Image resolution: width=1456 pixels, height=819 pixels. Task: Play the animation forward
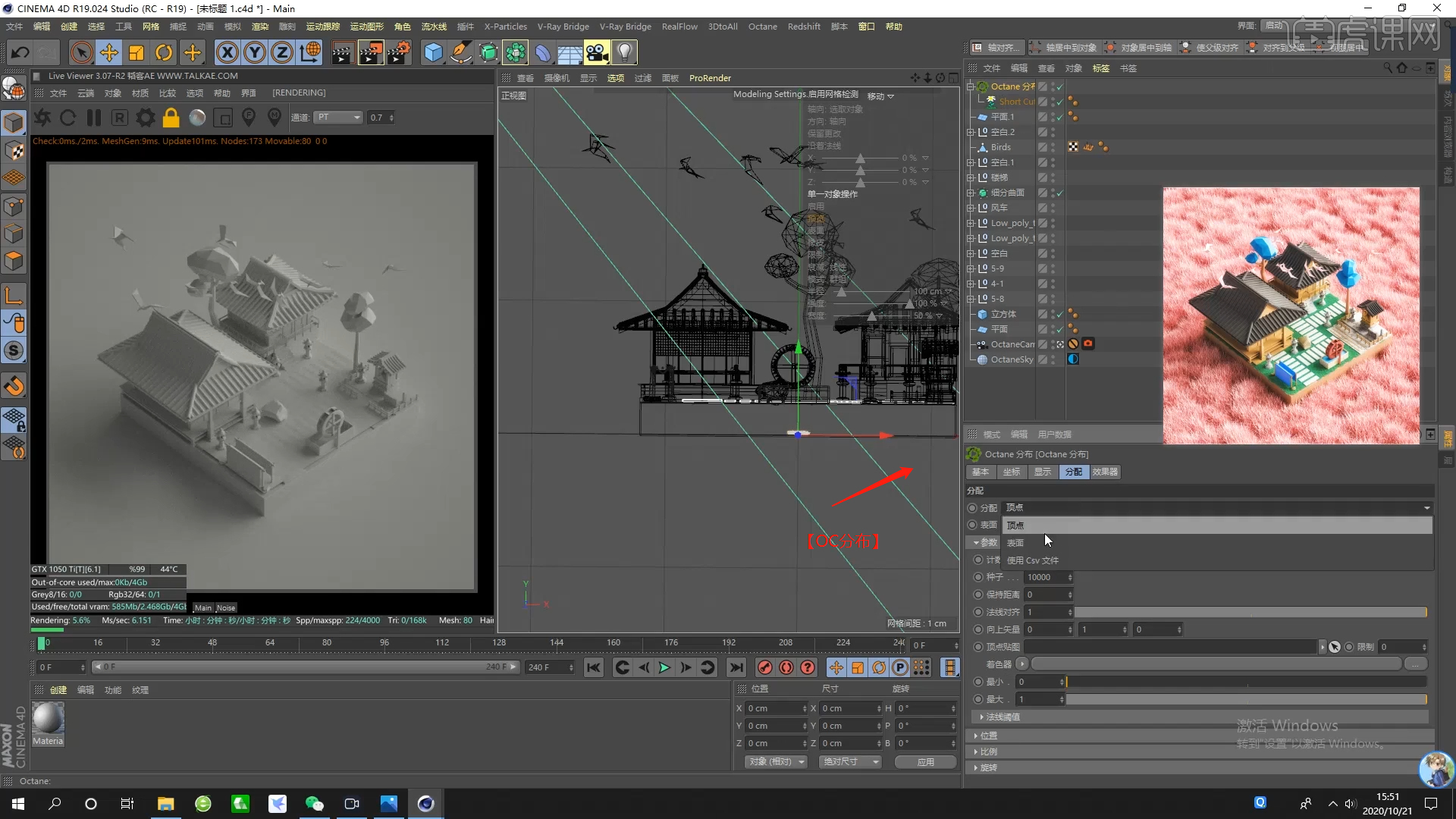pos(664,667)
